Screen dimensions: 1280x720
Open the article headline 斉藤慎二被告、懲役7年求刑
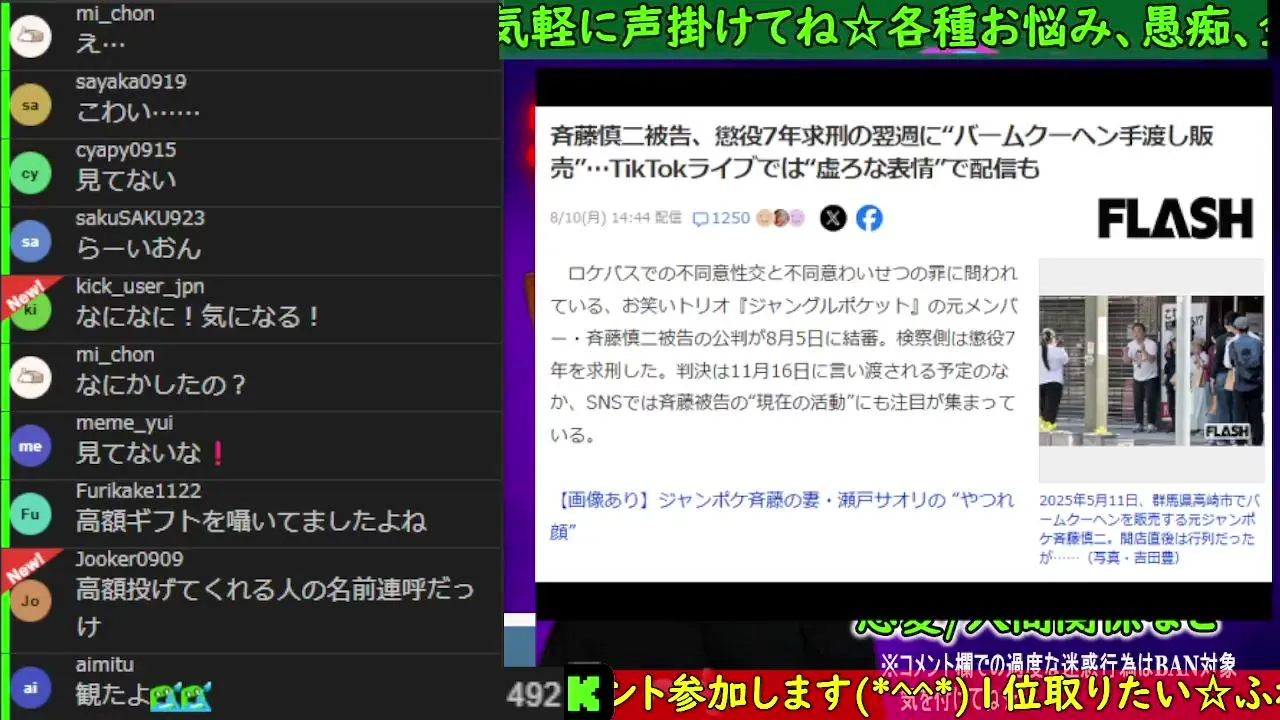(x=881, y=153)
